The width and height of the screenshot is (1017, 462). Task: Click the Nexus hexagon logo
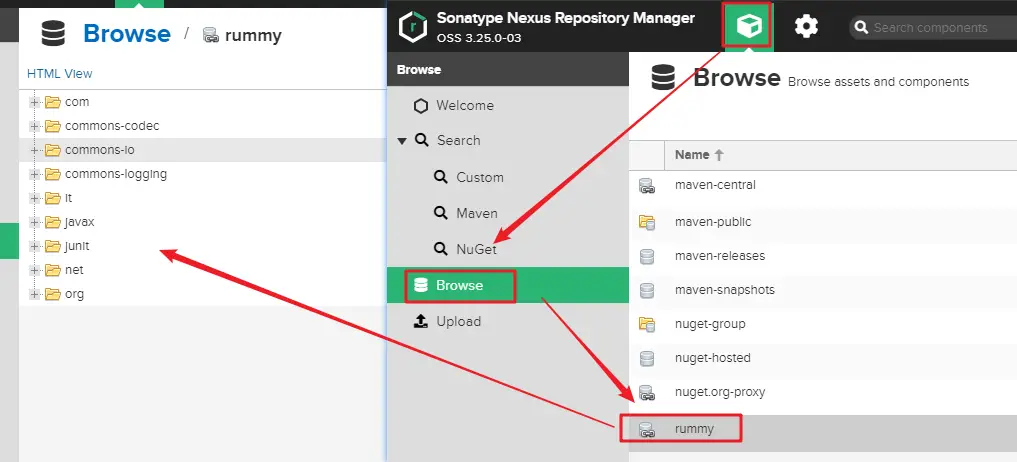(x=412, y=27)
